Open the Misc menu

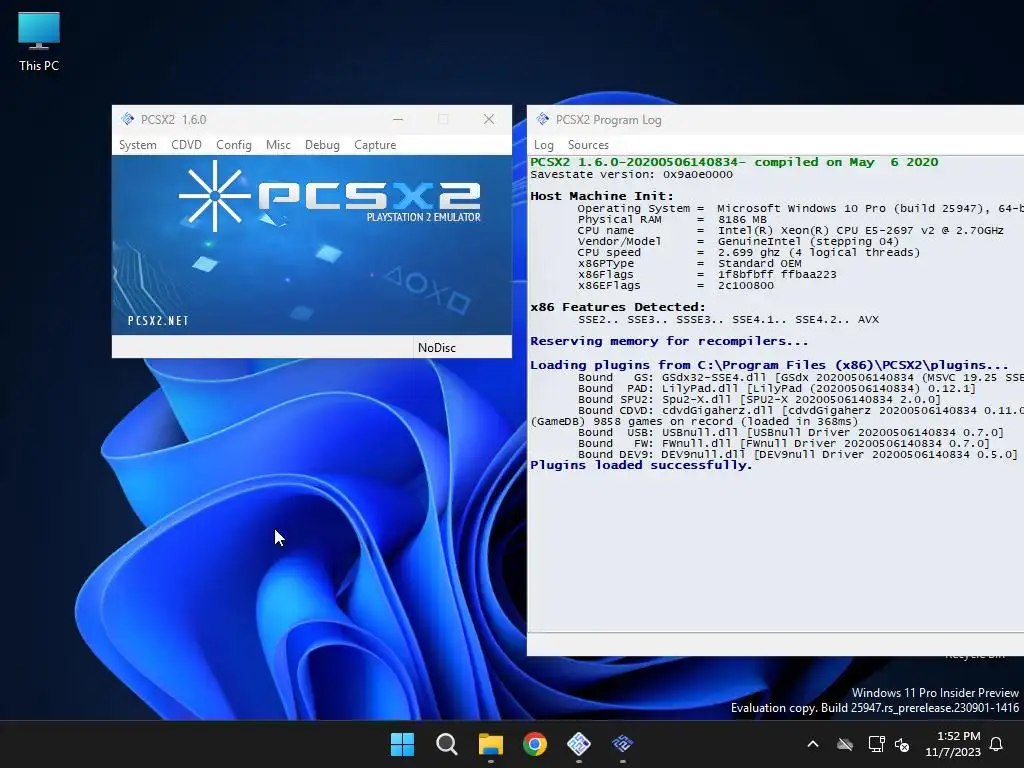pos(278,145)
